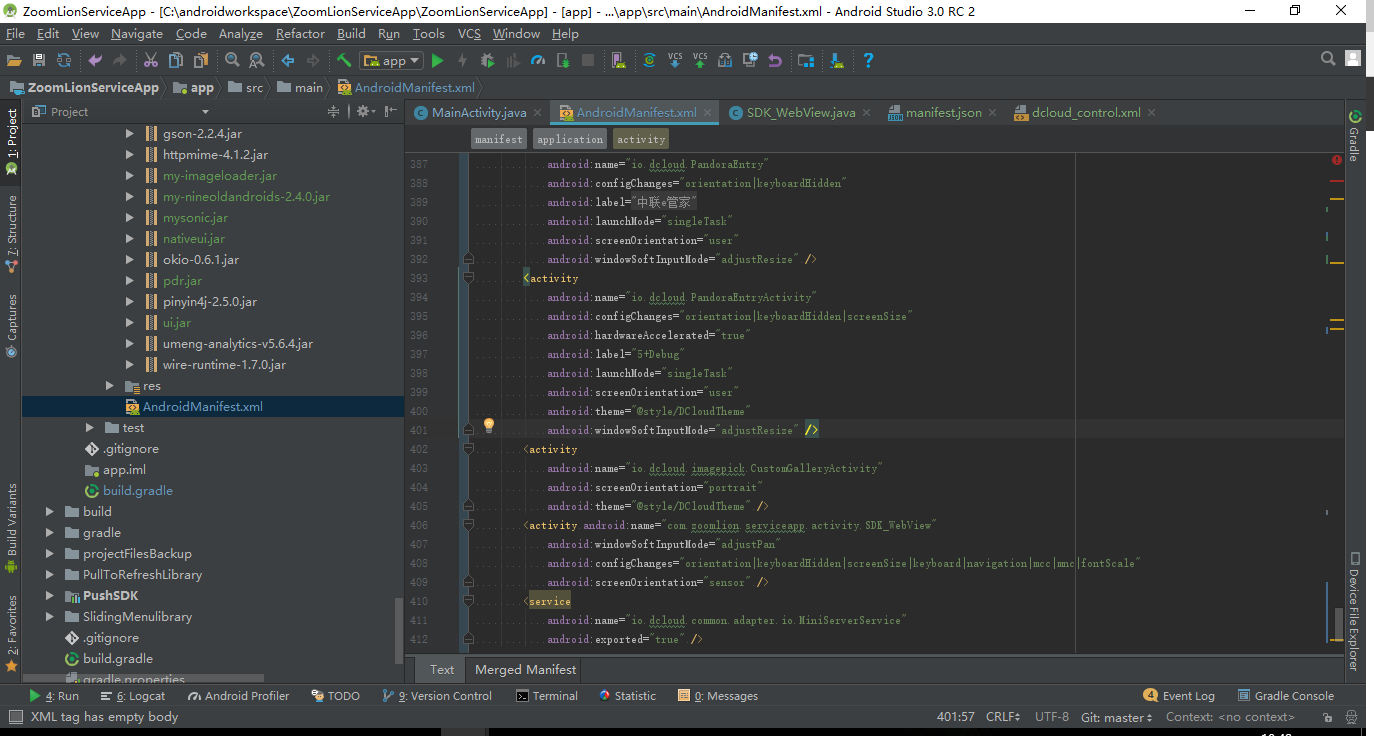This screenshot has height=736, width=1374.
Task: Select AndroidManifest.xml in project tree
Action: (203, 406)
